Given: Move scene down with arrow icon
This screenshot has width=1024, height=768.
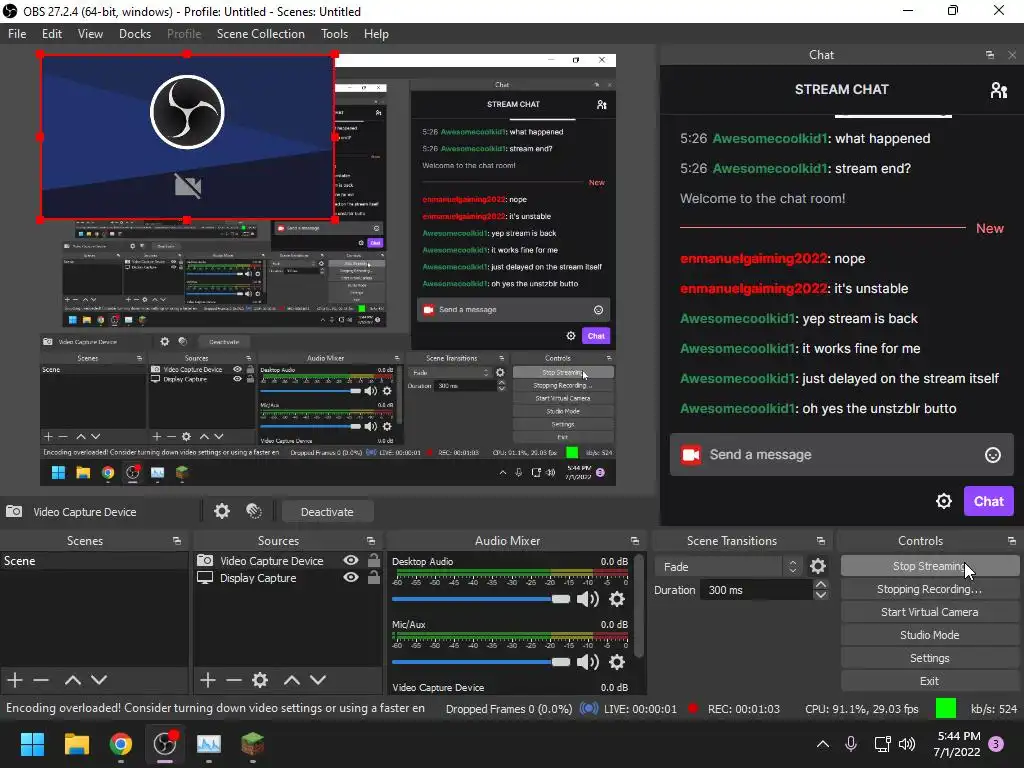Looking at the screenshot, I should tap(99, 680).
